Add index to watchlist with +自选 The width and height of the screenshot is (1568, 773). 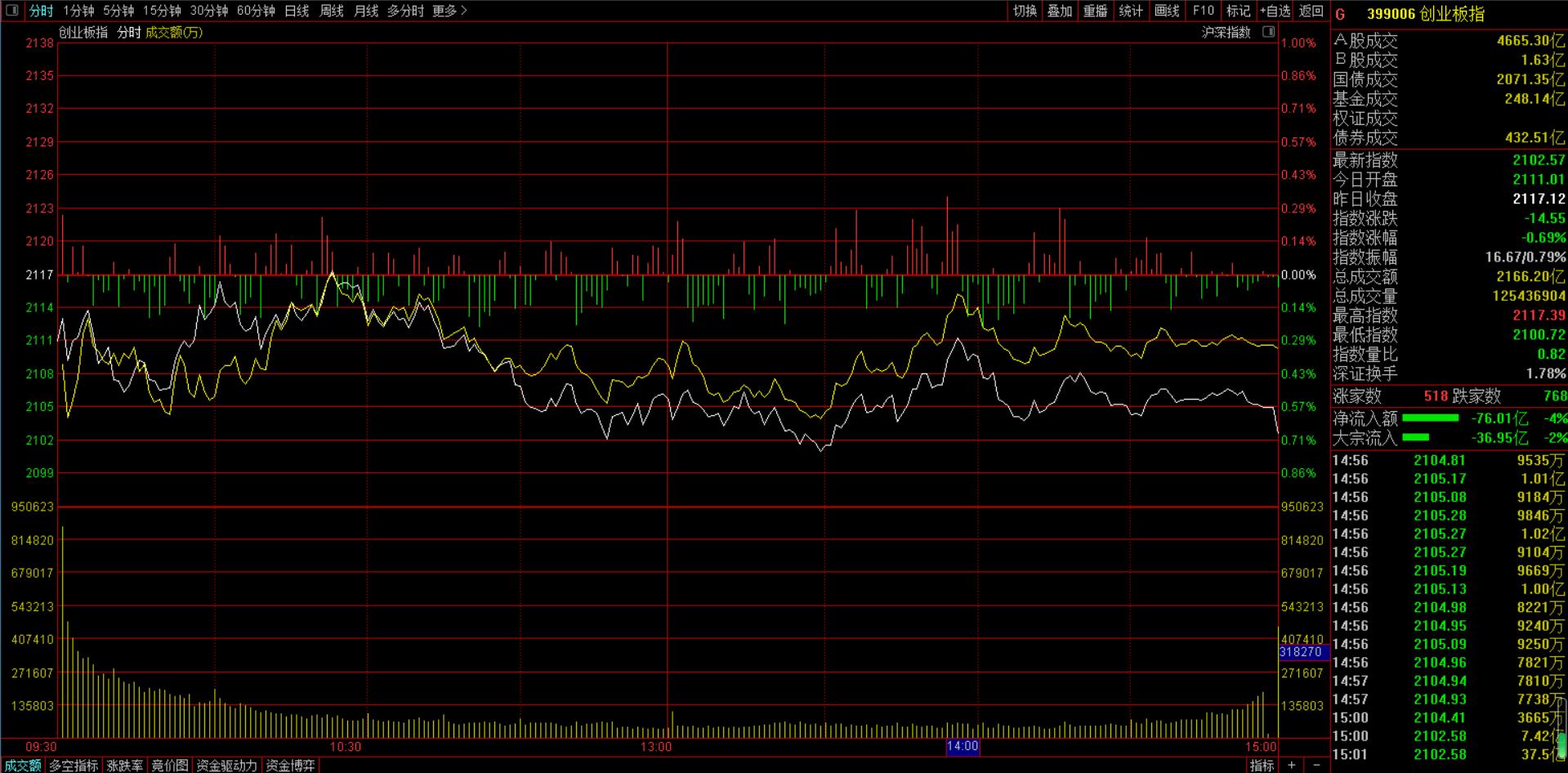pos(1275,11)
